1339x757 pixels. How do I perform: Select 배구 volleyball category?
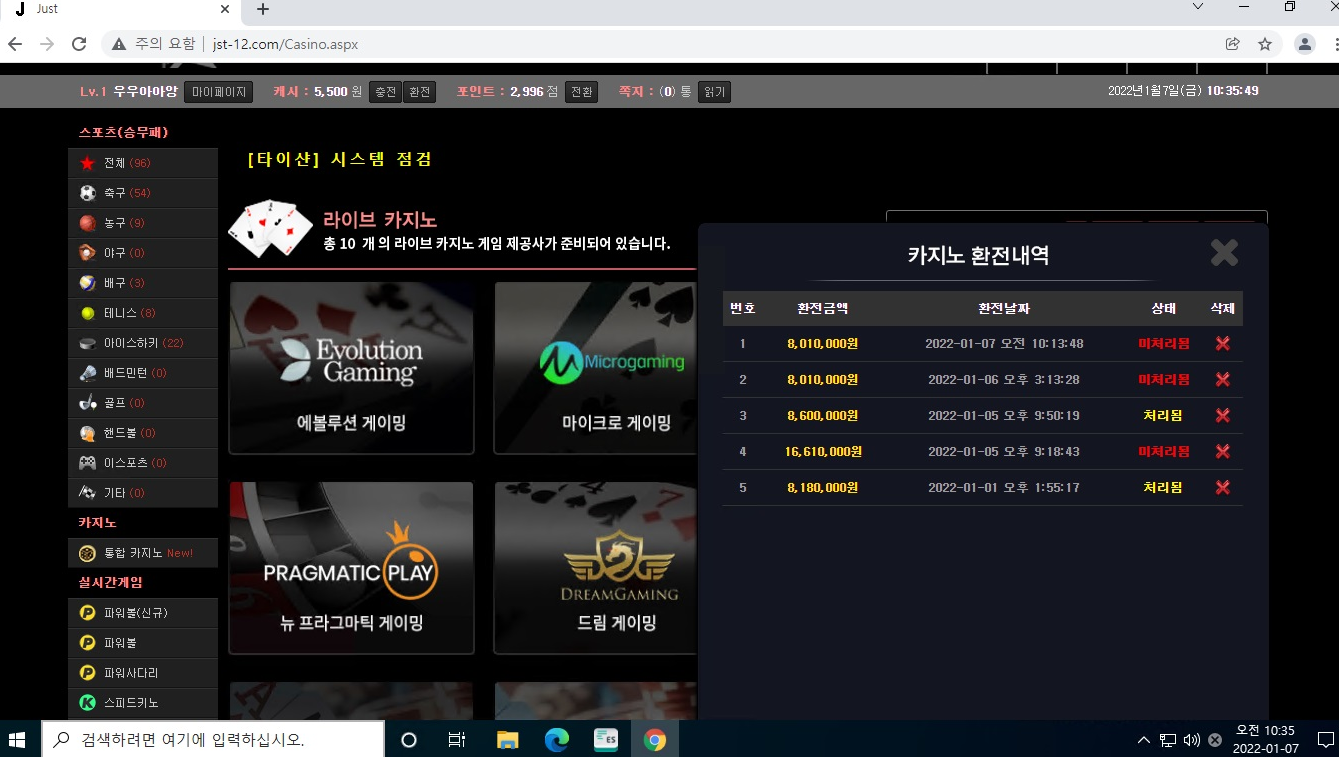tap(143, 283)
